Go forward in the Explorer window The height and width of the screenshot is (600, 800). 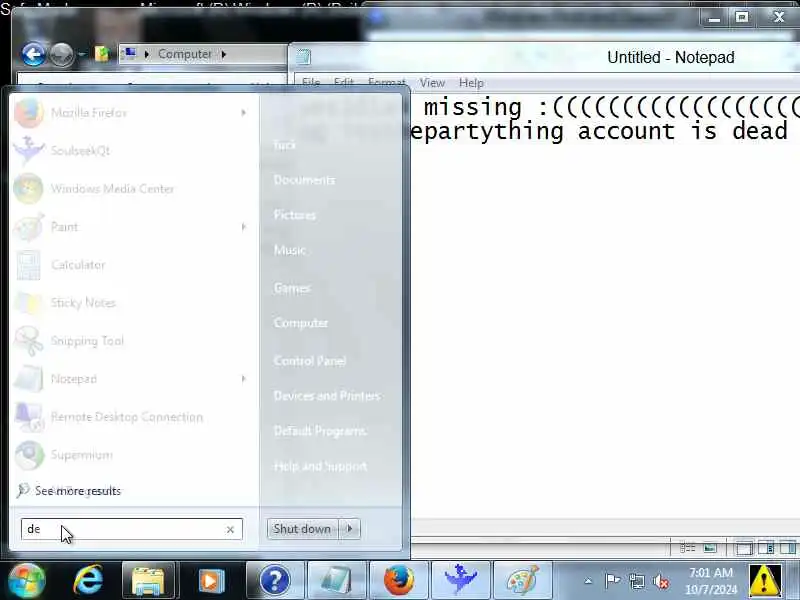coord(61,54)
